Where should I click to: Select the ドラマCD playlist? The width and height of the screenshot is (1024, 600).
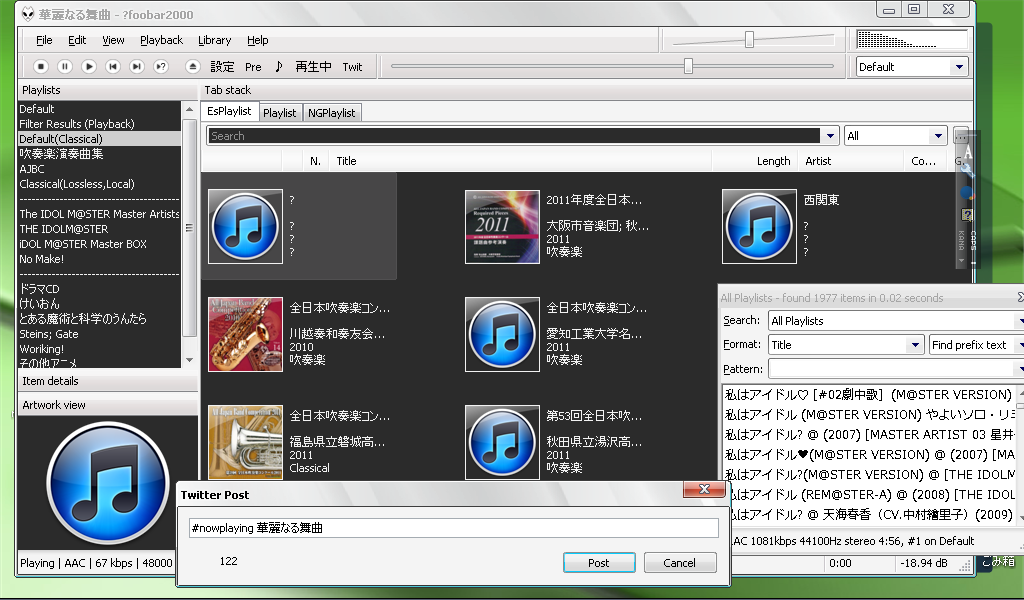tap(99, 289)
